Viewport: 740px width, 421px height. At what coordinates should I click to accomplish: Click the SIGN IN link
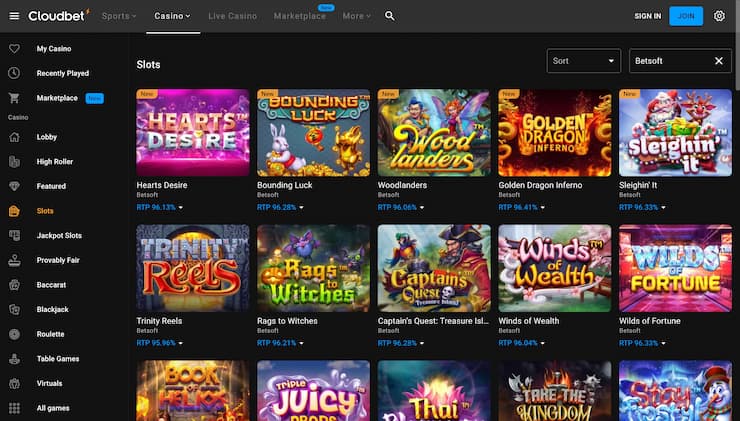click(x=648, y=16)
